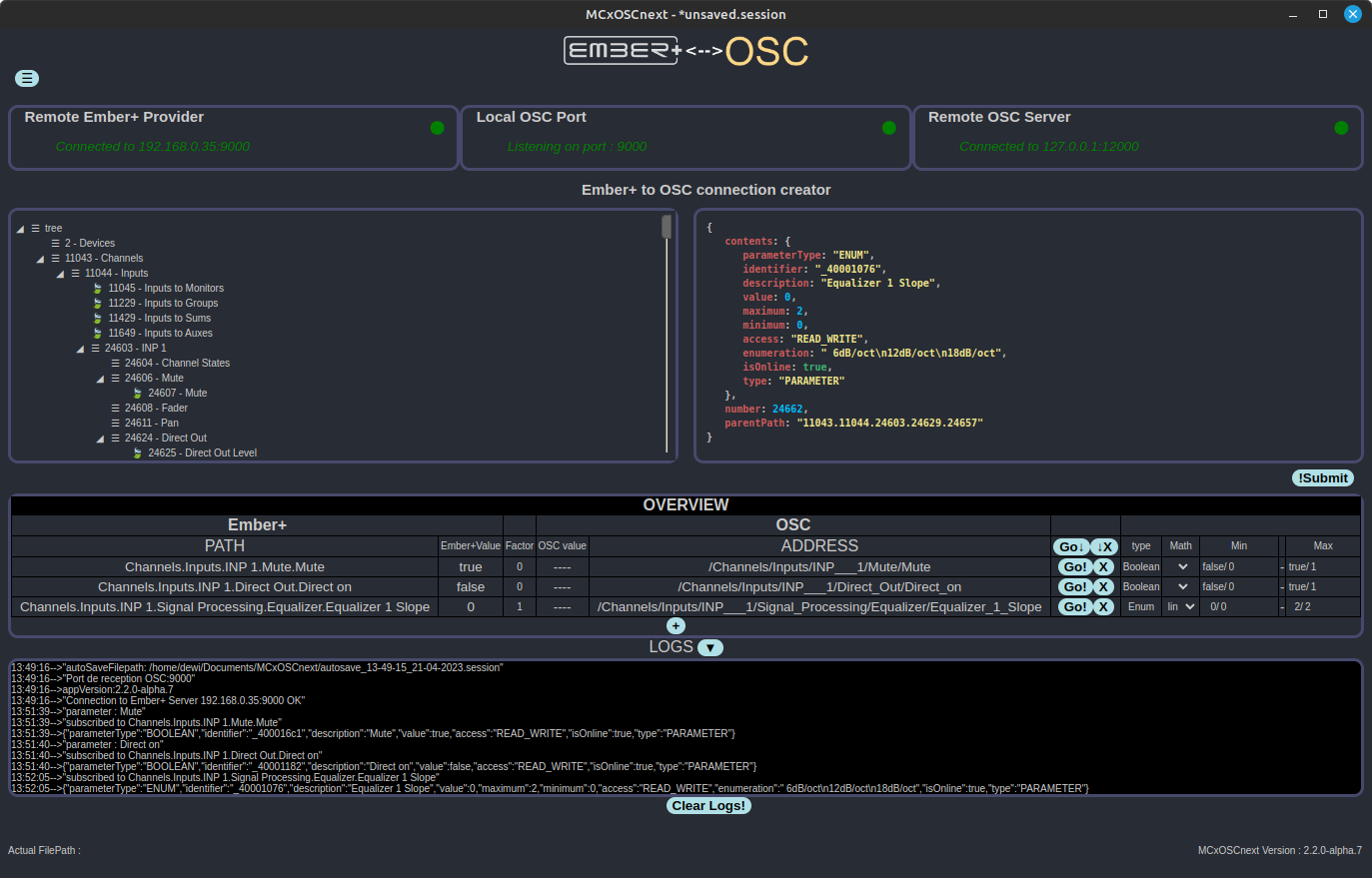Screen dimensions: 1372x878
Task: Click Go! for the Equalizer 1 Slope row
Action: pyautogui.click(x=1074, y=606)
